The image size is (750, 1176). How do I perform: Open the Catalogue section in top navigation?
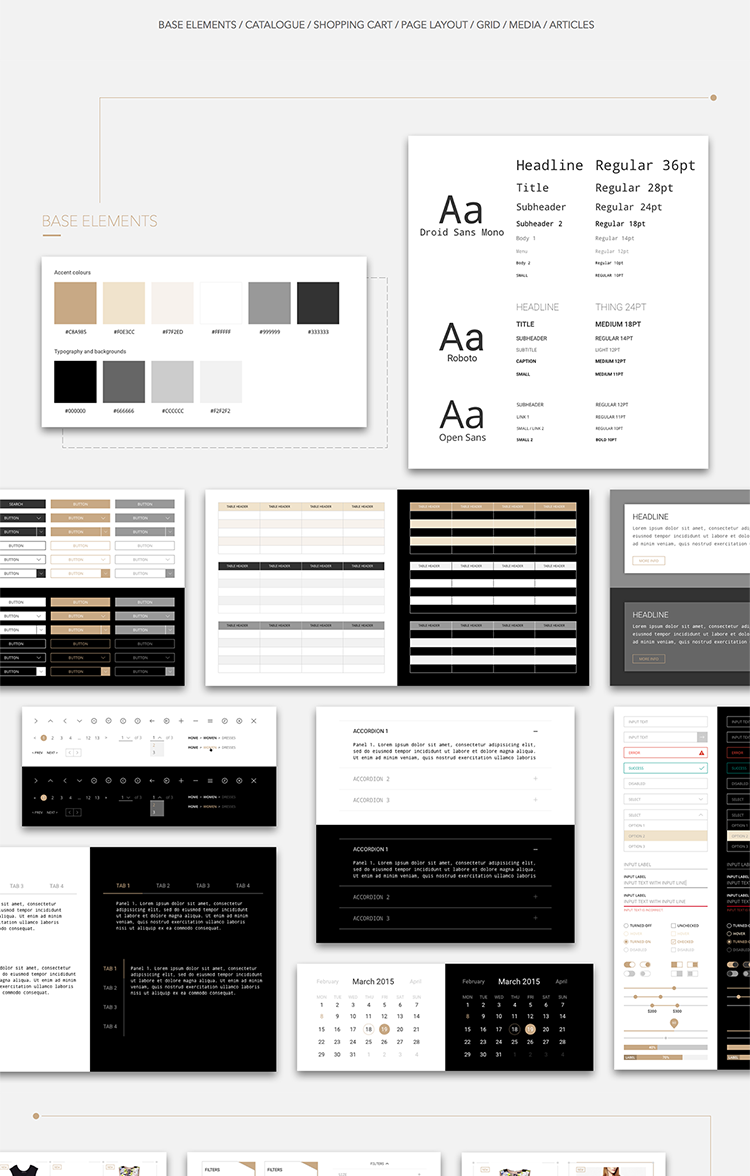coord(274,25)
